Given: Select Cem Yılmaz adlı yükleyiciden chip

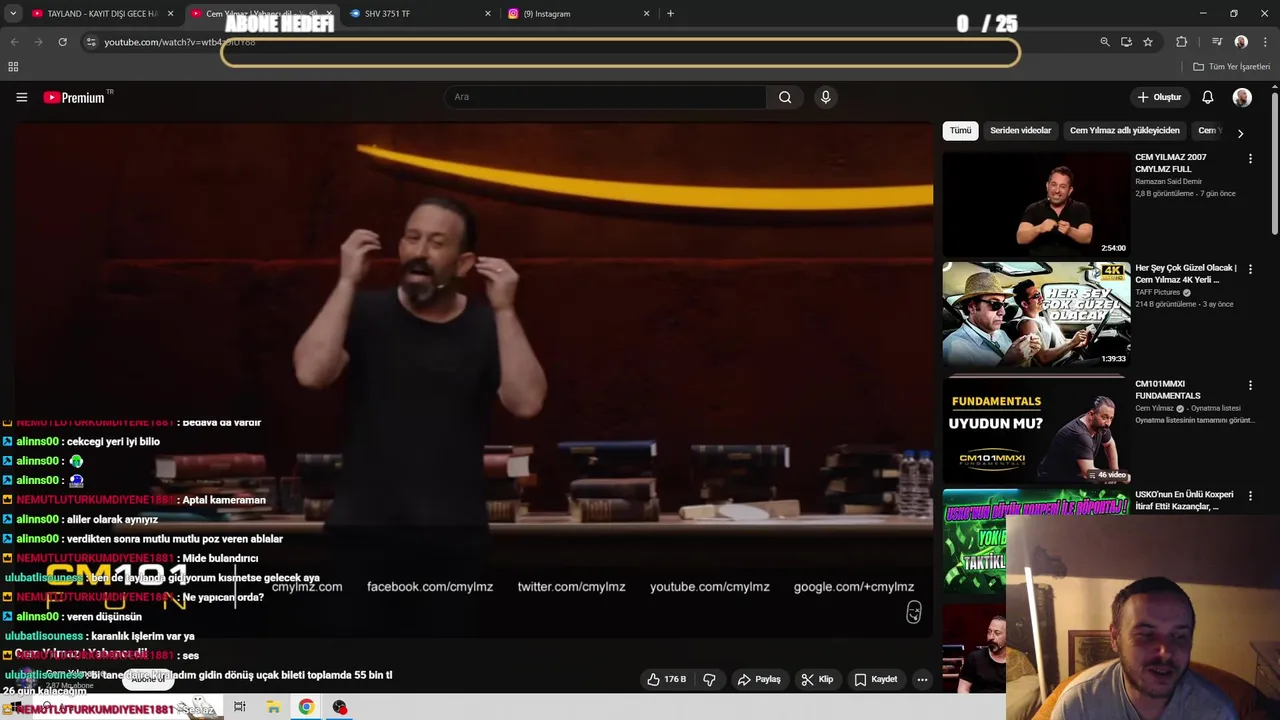Looking at the screenshot, I should (x=1124, y=131).
